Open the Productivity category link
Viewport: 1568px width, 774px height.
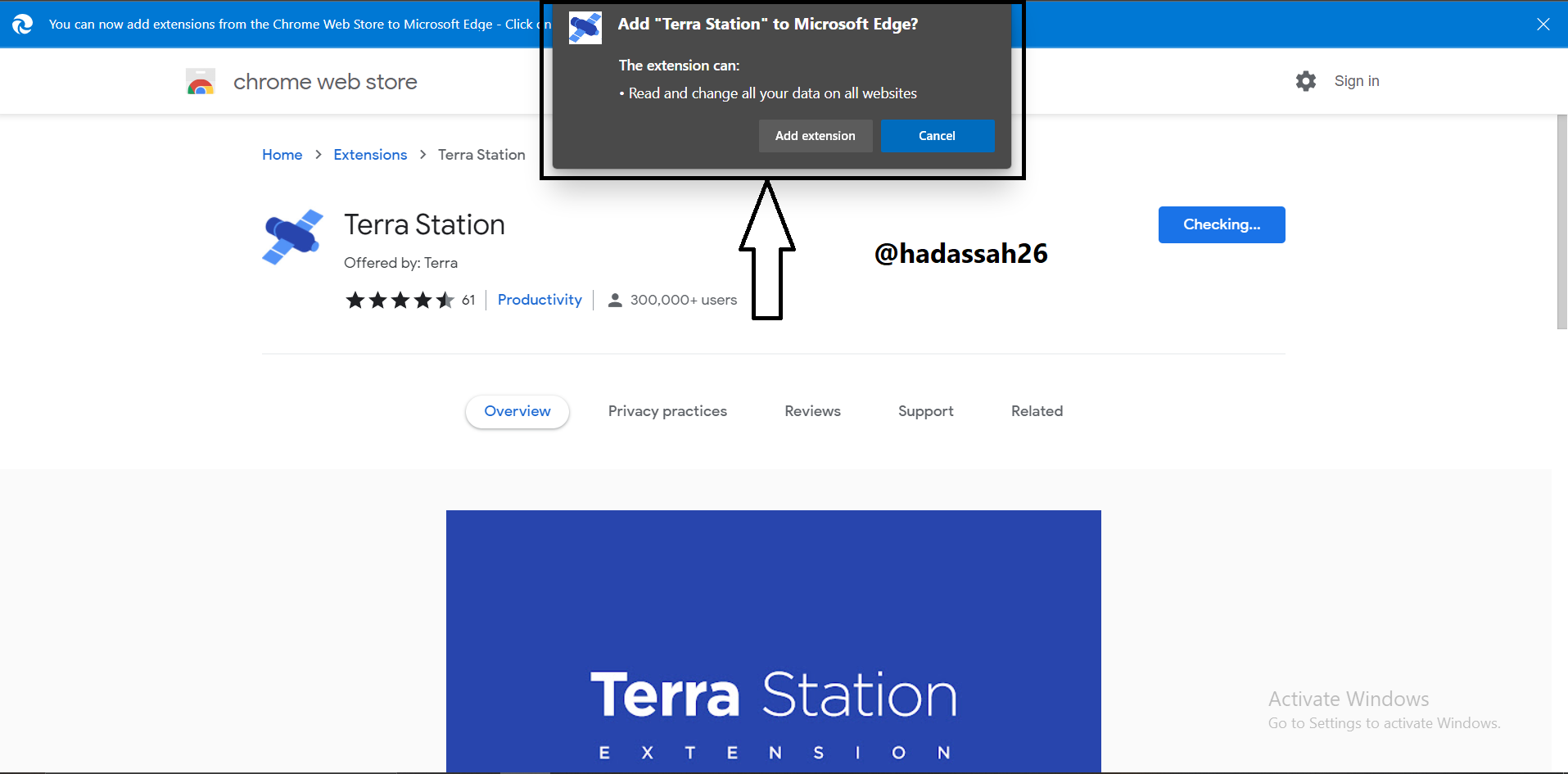(540, 300)
